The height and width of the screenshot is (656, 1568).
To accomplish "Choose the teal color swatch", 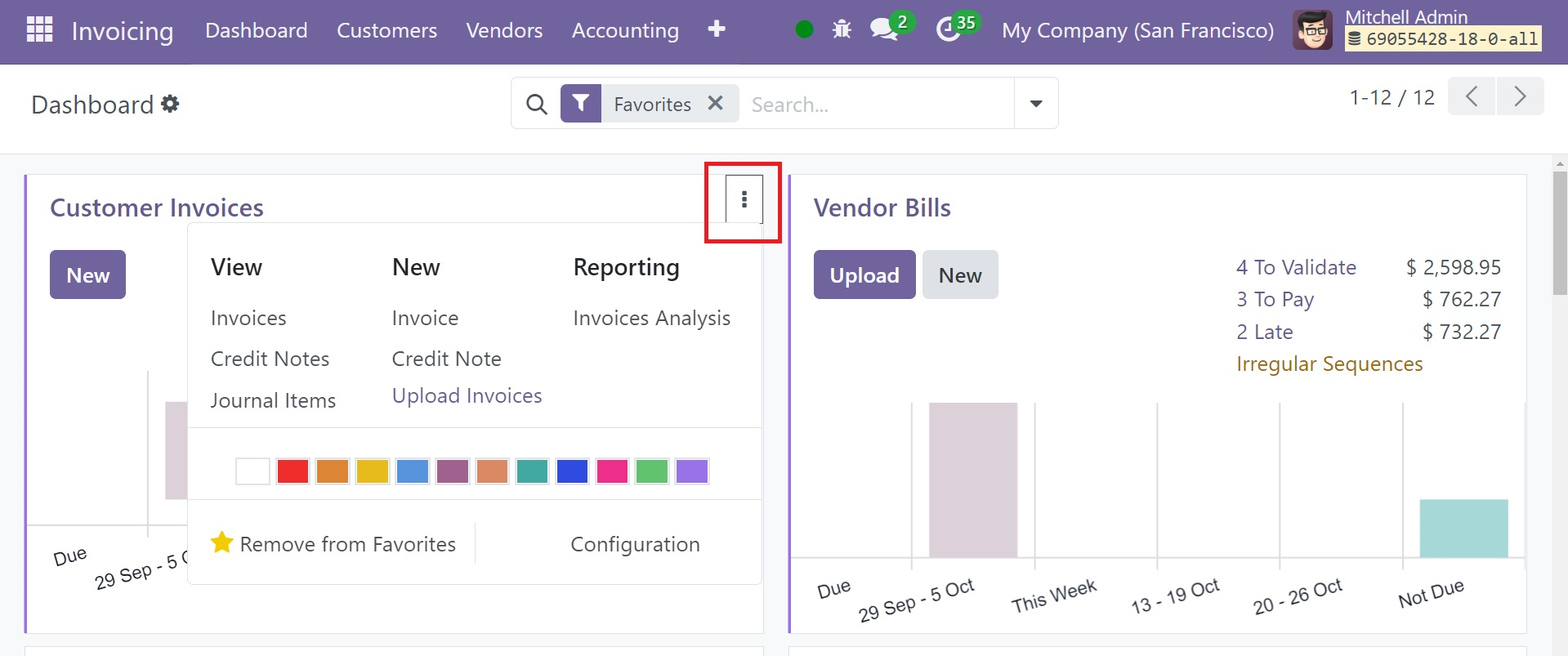I will point(533,471).
